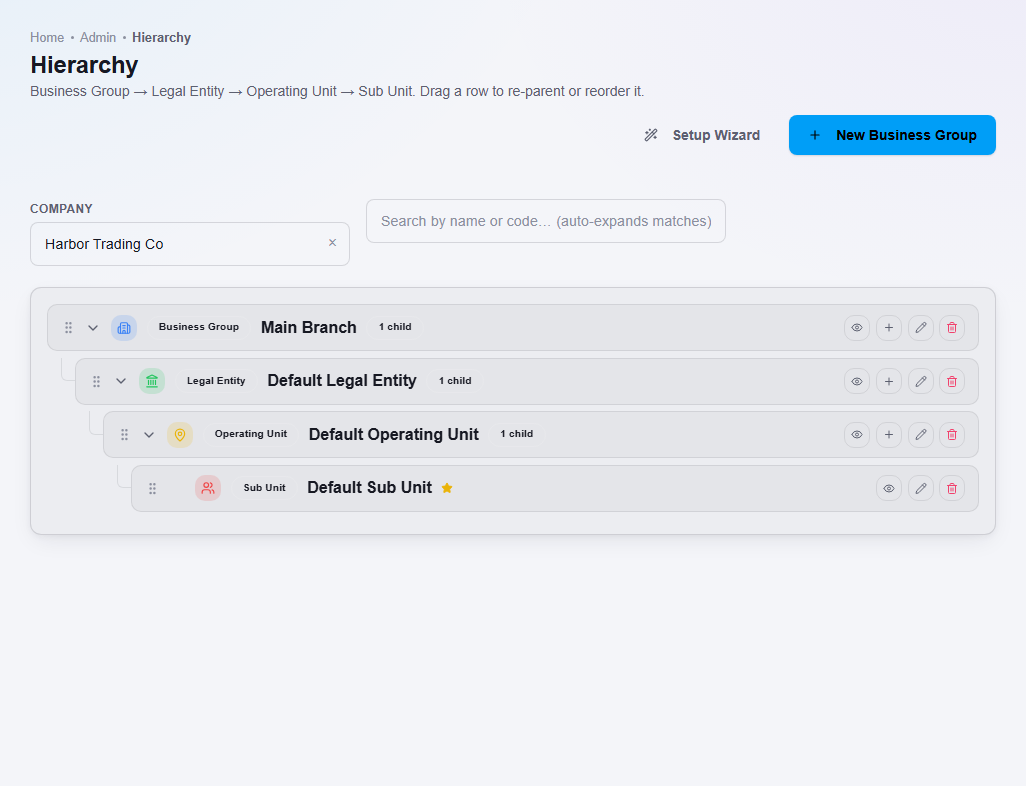This screenshot has height=786, width=1026.
Task: Click the plus icon in New Business Group
Action: coord(815,135)
